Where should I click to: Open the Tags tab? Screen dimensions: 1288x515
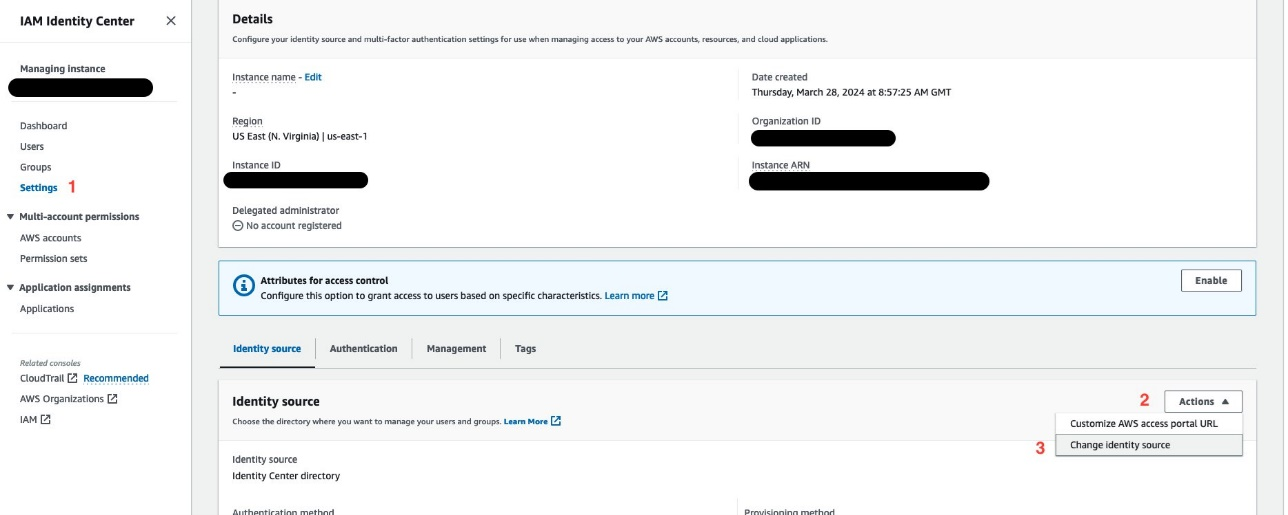point(525,349)
